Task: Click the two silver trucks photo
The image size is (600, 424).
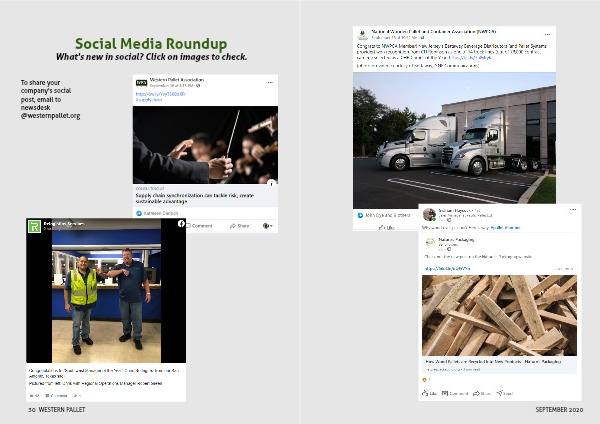Action: tap(454, 140)
